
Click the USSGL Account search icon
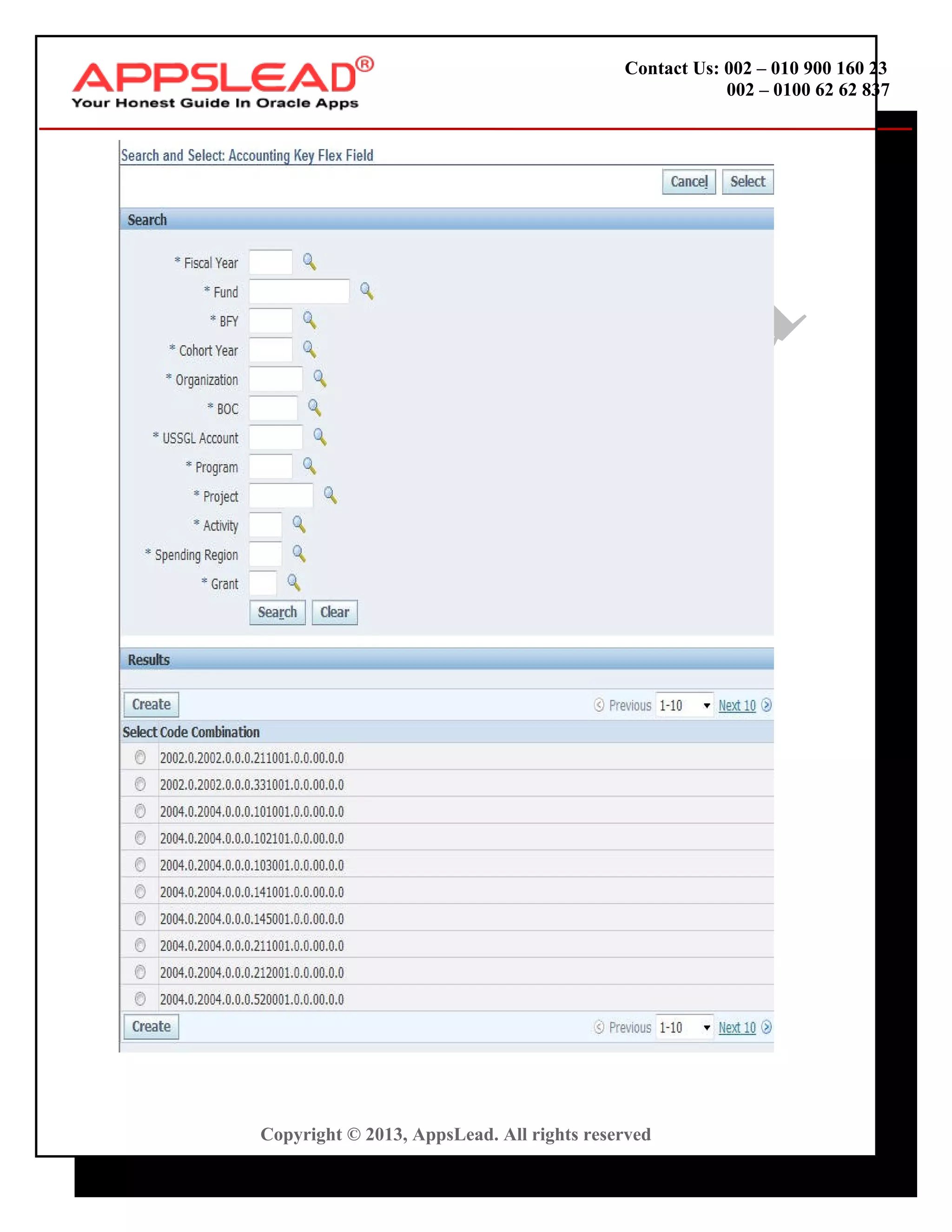pyautogui.click(x=320, y=437)
